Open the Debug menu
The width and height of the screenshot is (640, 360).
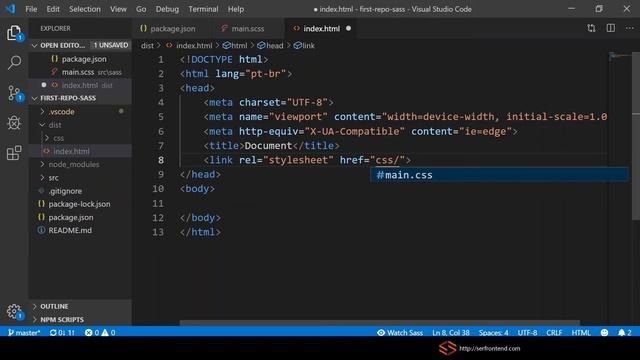167,9
